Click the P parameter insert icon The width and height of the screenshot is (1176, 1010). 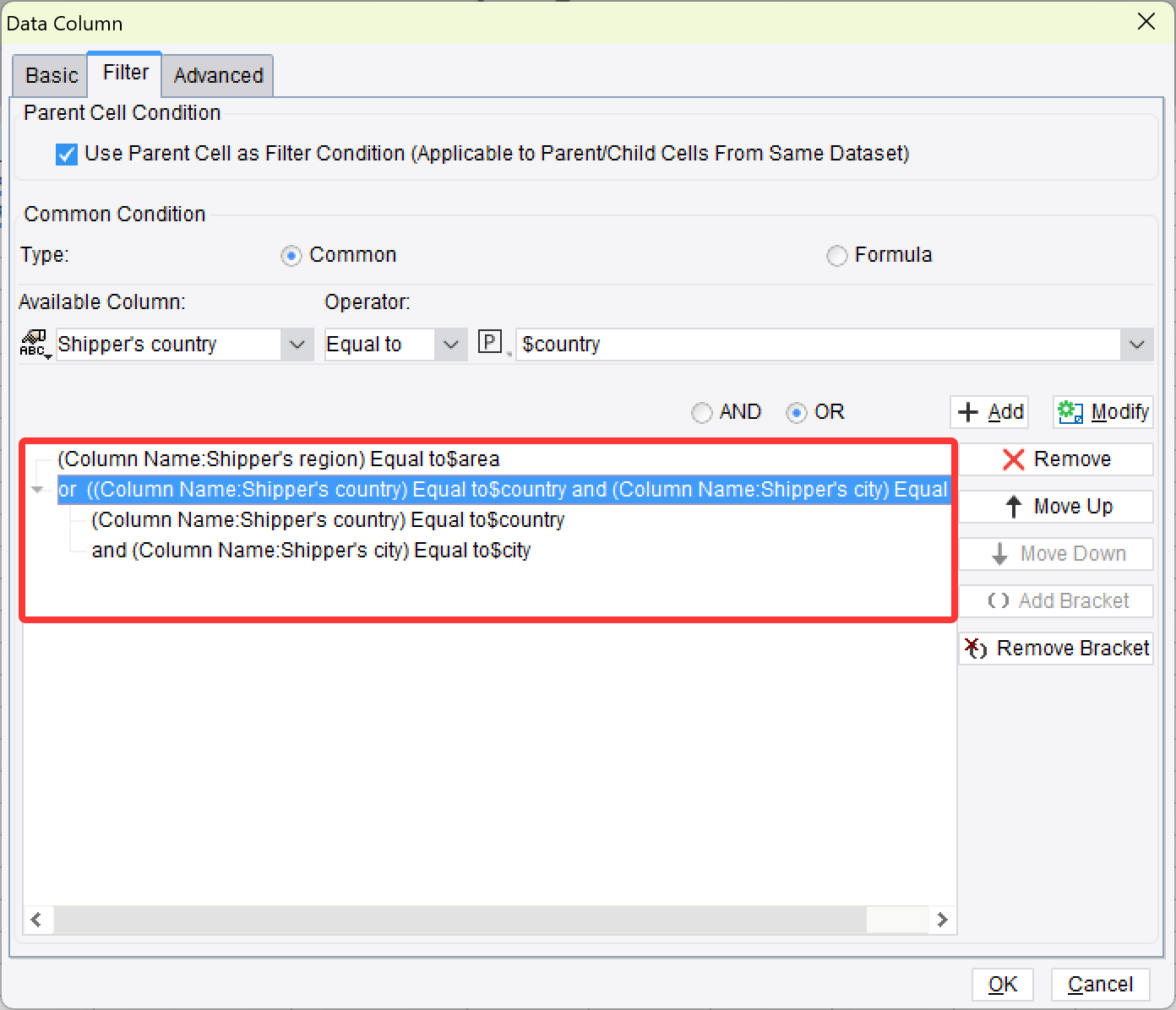point(490,341)
